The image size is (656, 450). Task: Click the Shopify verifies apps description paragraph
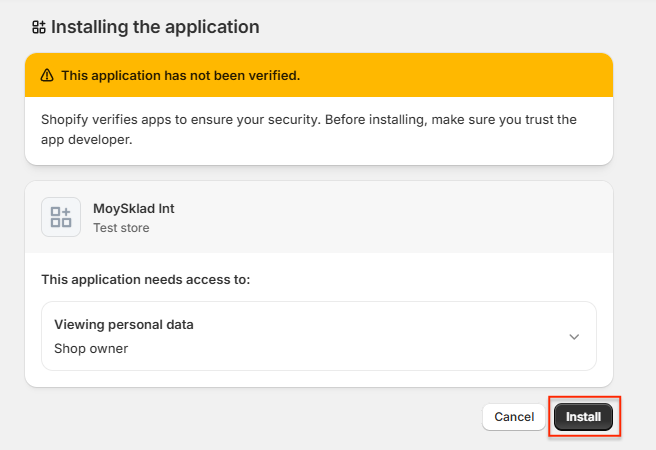pyautogui.click(x=309, y=129)
